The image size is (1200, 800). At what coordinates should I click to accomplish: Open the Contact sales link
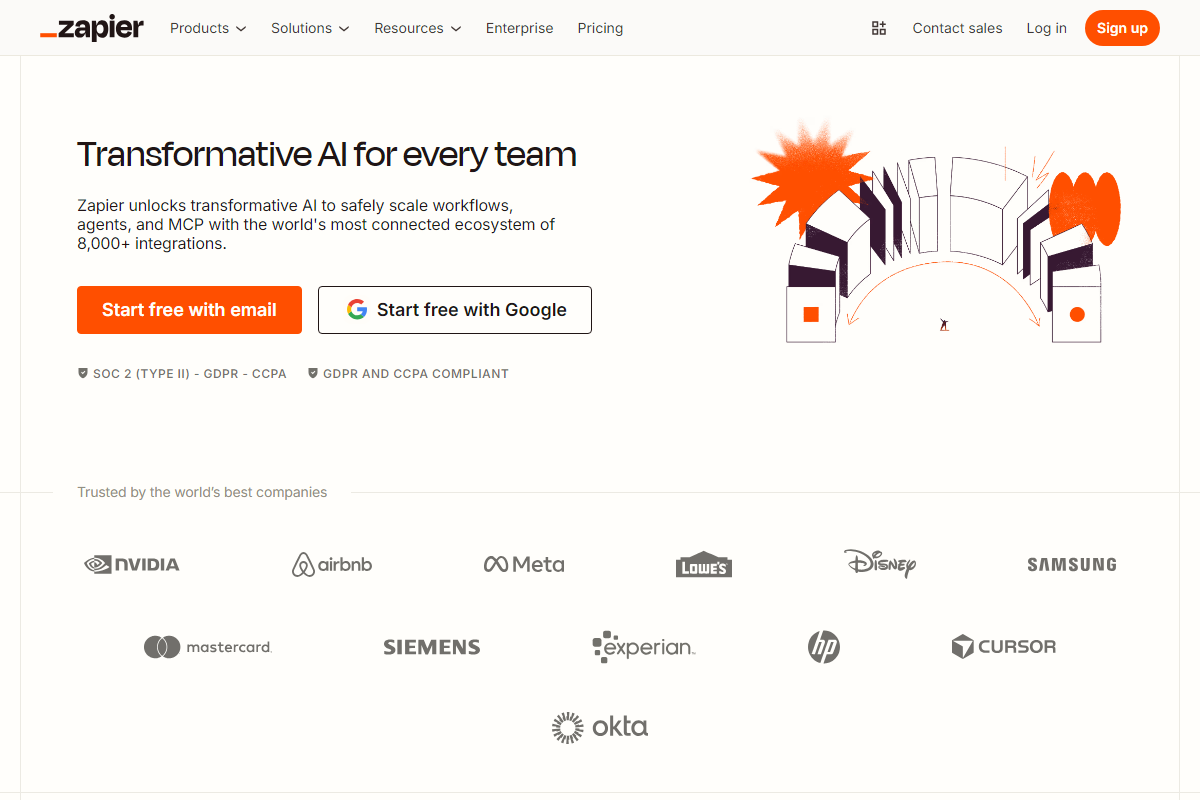pyautogui.click(x=957, y=28)
